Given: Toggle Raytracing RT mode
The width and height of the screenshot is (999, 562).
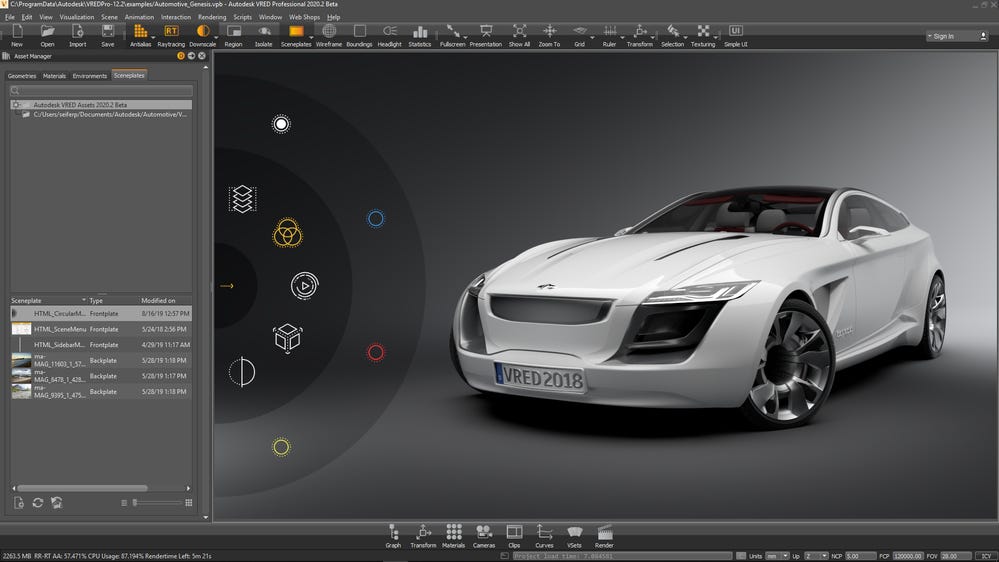Looking at the screenshot, I should (x=171, y=35).
